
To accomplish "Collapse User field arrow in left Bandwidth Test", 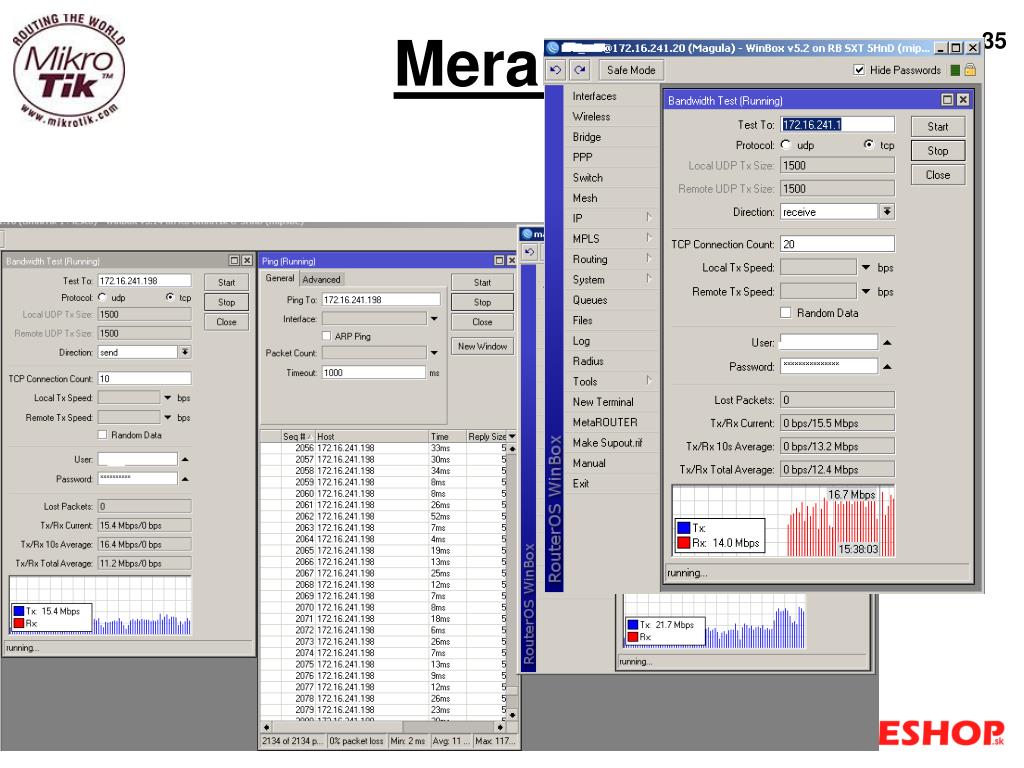I will (185, 460).
